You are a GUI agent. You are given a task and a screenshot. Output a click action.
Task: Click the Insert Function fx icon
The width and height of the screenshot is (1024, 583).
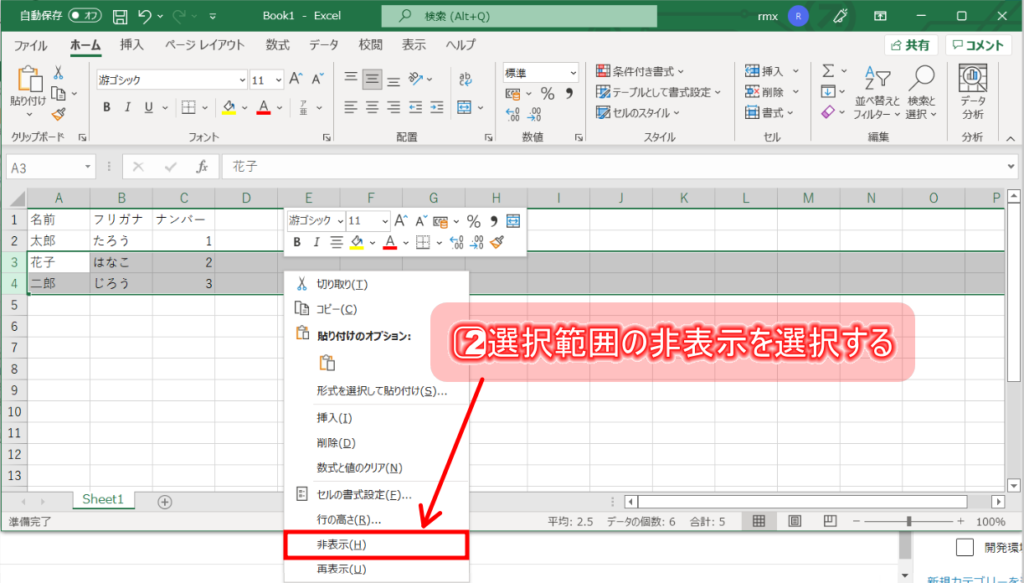click(x=202, y=167)
